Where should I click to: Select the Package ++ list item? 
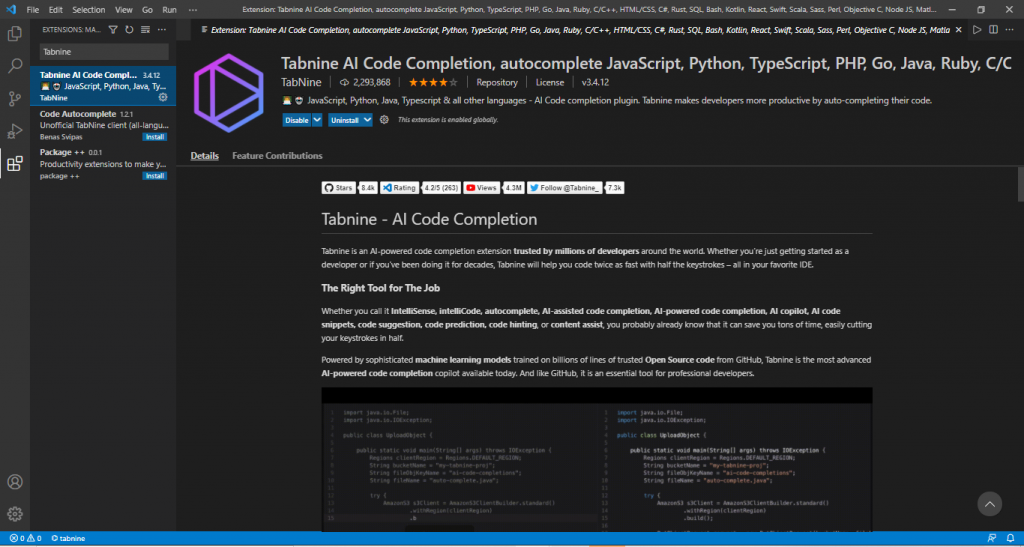point(103,164)
